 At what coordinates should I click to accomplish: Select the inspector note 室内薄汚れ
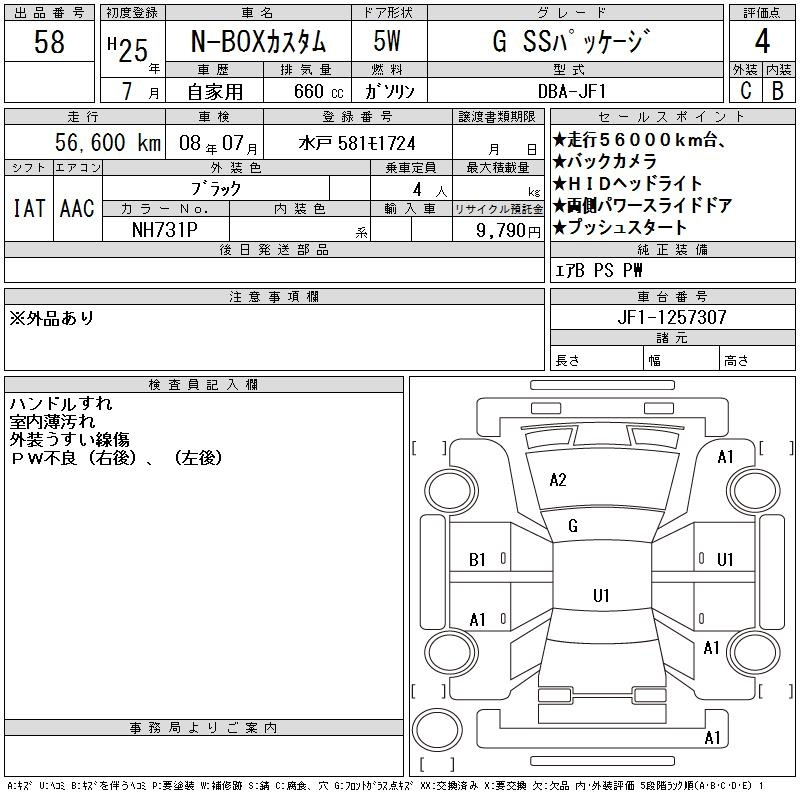coord(52,421)
